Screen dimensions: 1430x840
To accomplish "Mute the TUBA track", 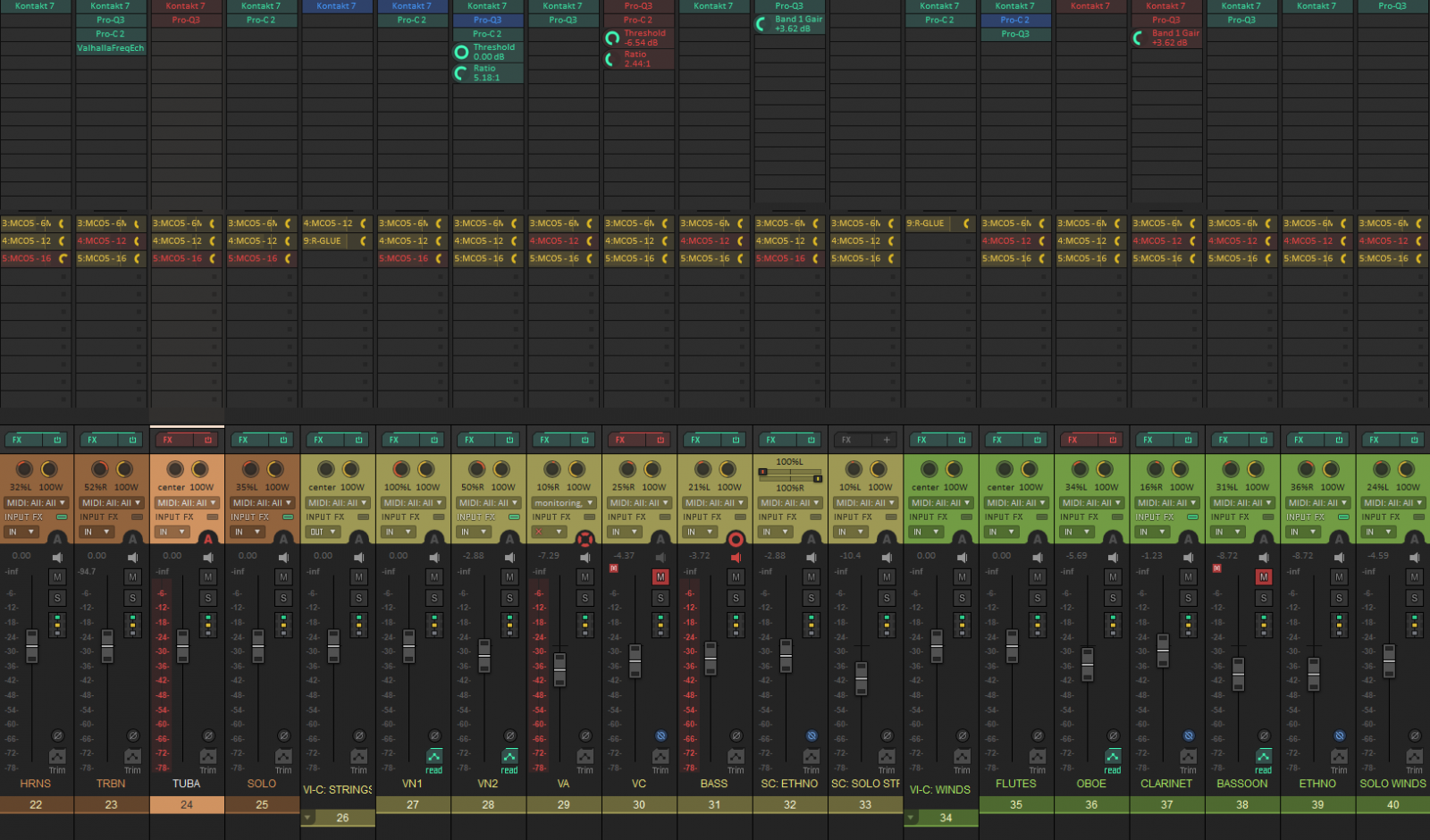I will pyautogui.click(x=207, y=576).
